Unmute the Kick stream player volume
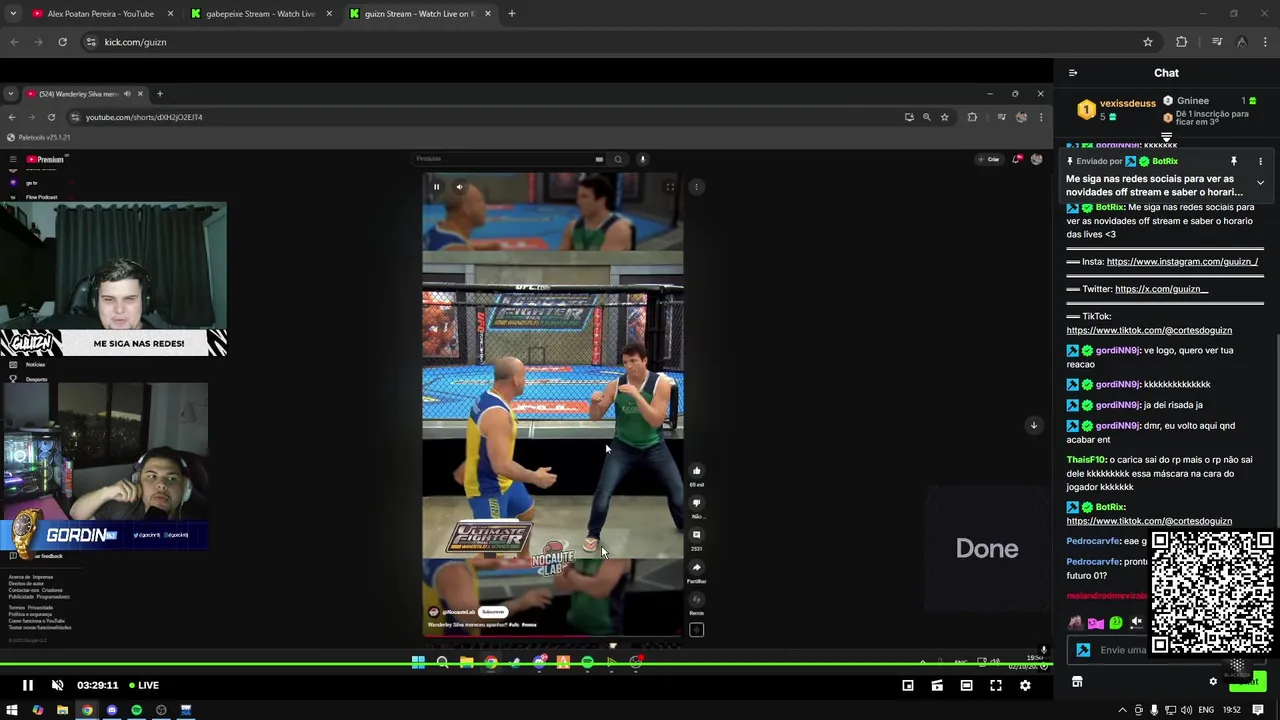Viewport: 1280px width, 720px height. pos(57,685)
